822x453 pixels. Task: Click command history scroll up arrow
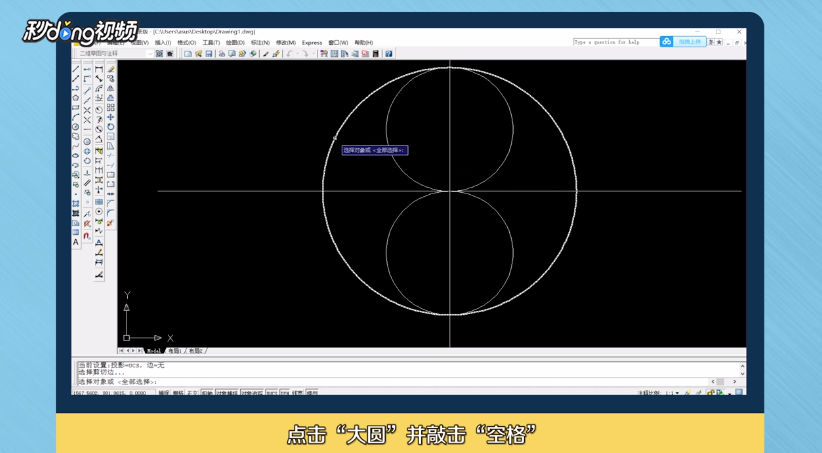[742, 365]
